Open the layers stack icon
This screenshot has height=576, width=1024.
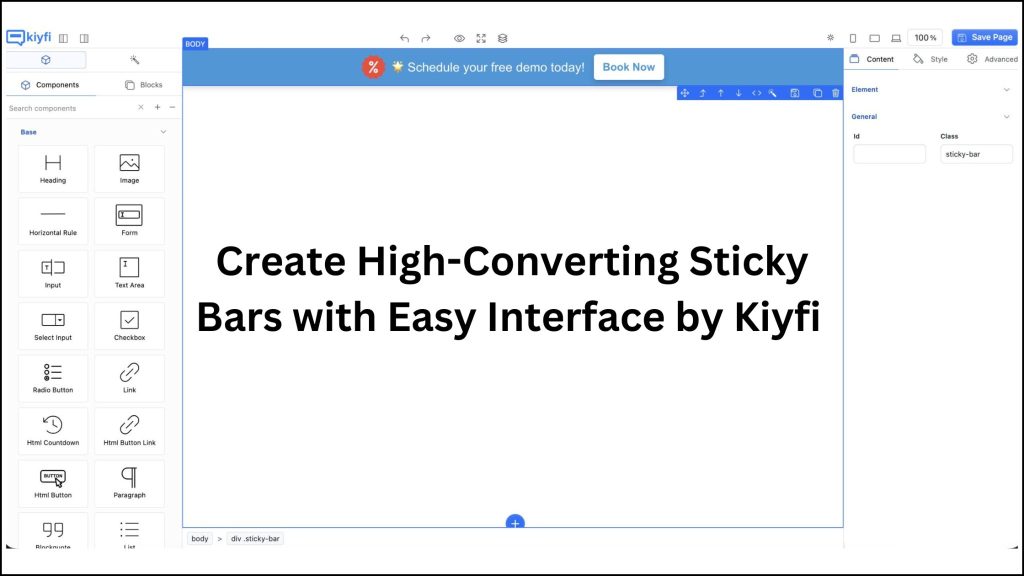pos(503,38)
